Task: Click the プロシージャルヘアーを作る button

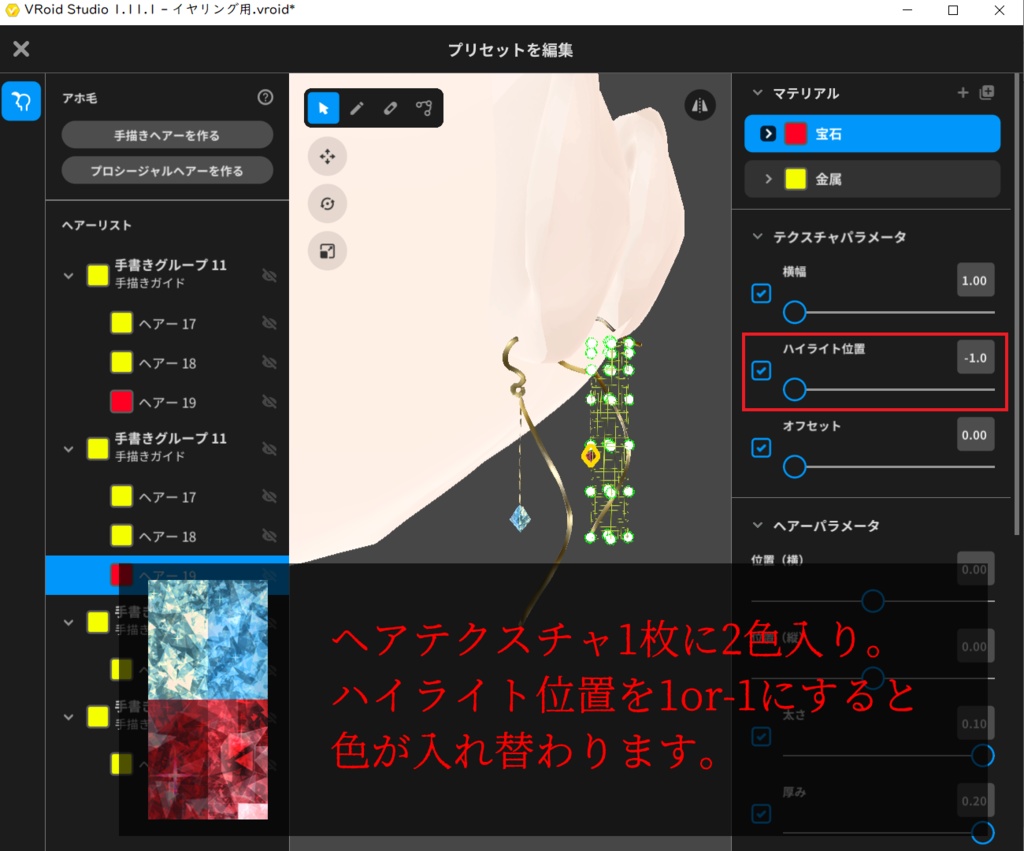Action: 166,170
